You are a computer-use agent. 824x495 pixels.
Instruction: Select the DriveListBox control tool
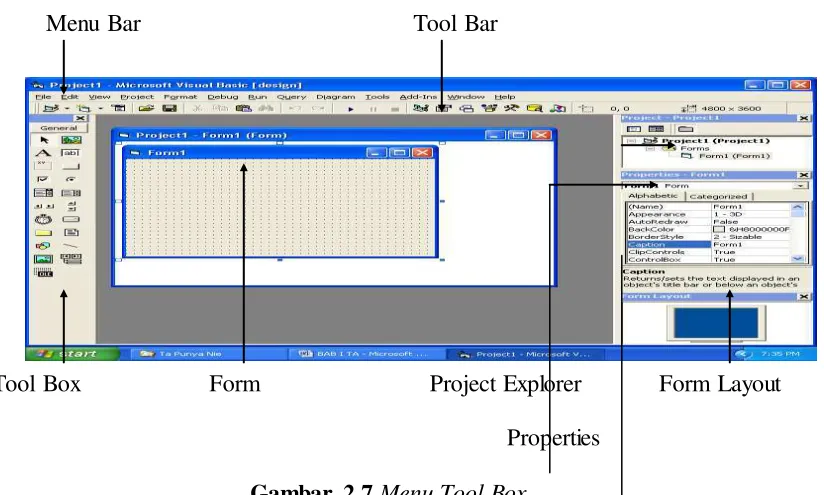71,219
